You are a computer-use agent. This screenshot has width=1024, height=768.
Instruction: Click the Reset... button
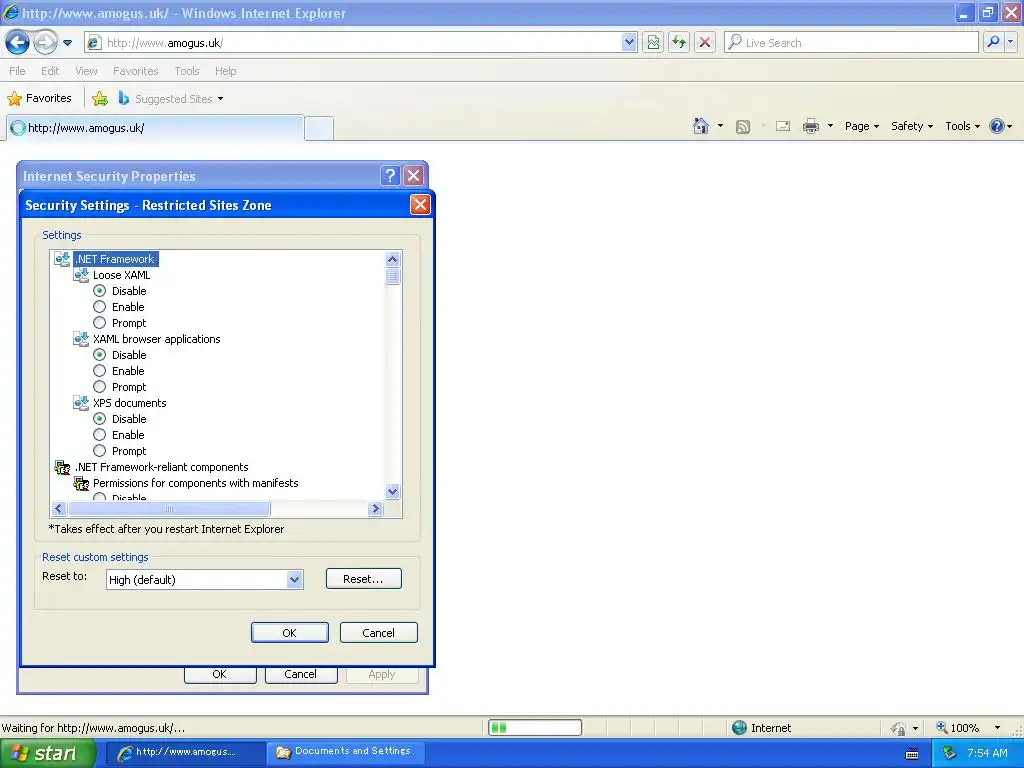tap(364, 579)
